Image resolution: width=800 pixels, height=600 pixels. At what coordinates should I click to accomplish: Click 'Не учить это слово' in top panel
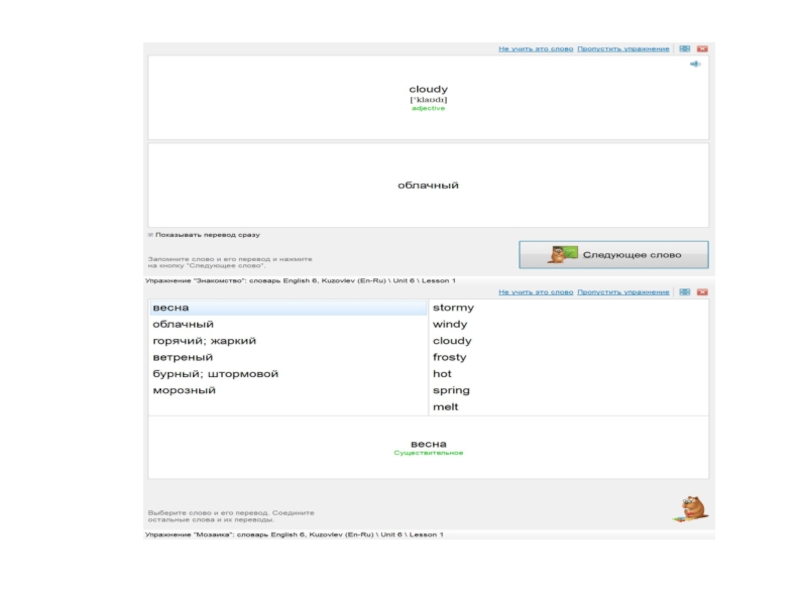tap(536, 49)
